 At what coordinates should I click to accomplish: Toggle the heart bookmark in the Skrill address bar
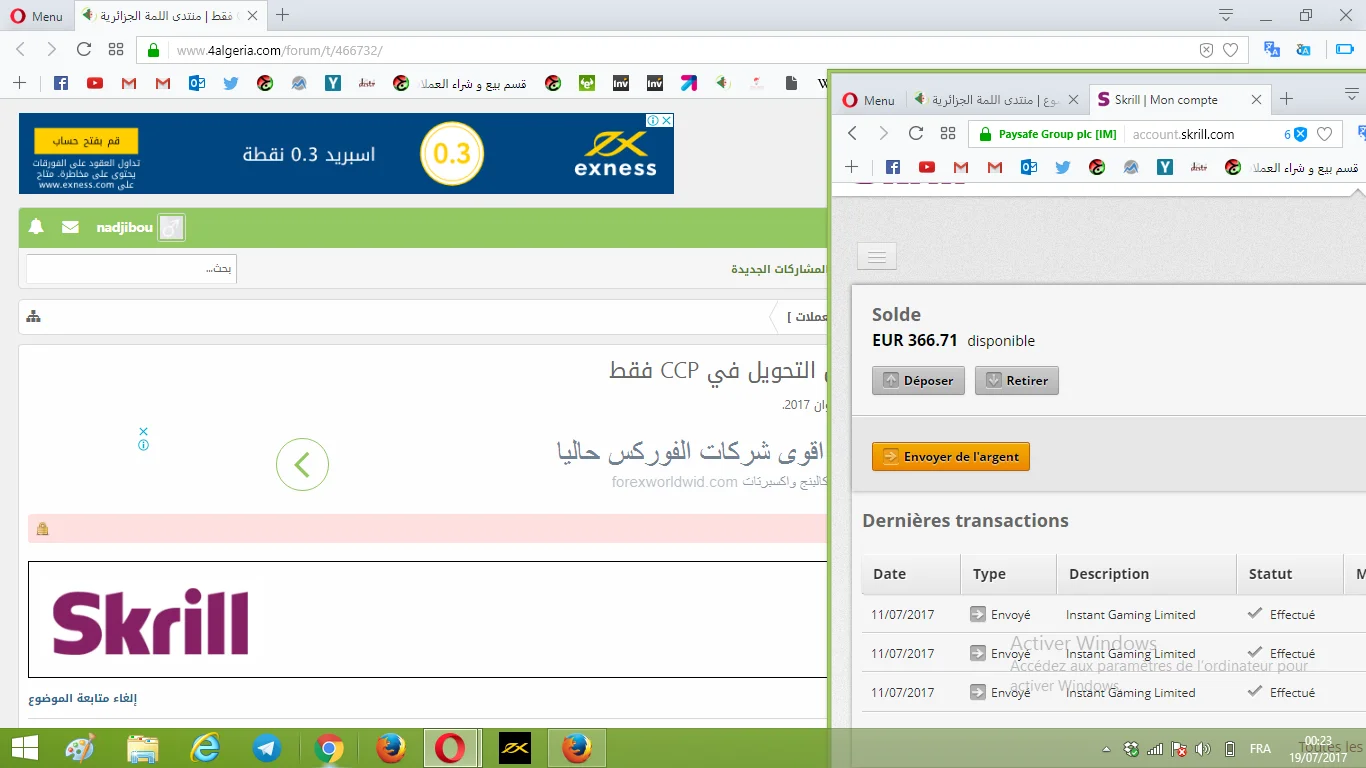click(x=1324, y=134)
